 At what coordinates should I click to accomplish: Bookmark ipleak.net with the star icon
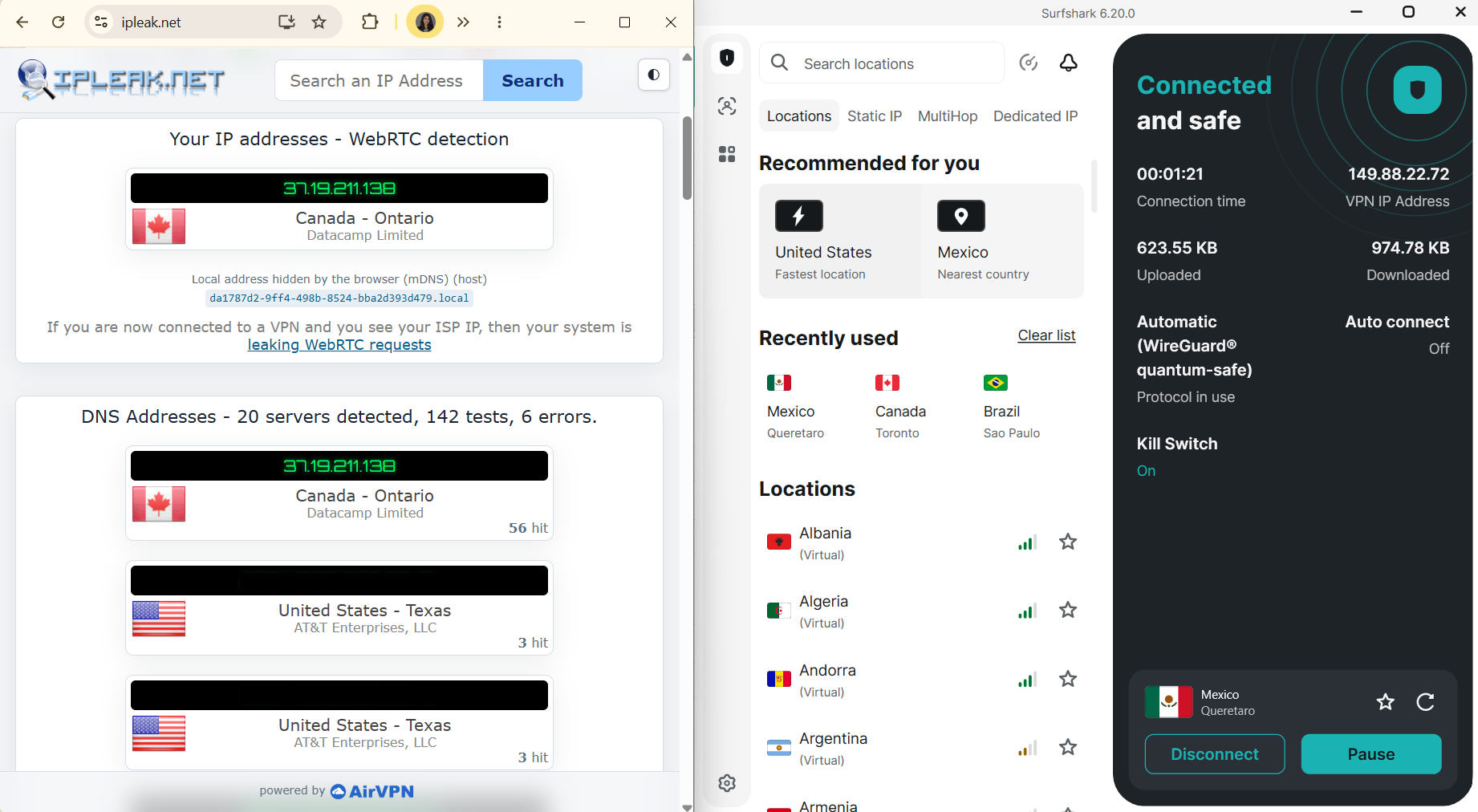coord(319,22)
